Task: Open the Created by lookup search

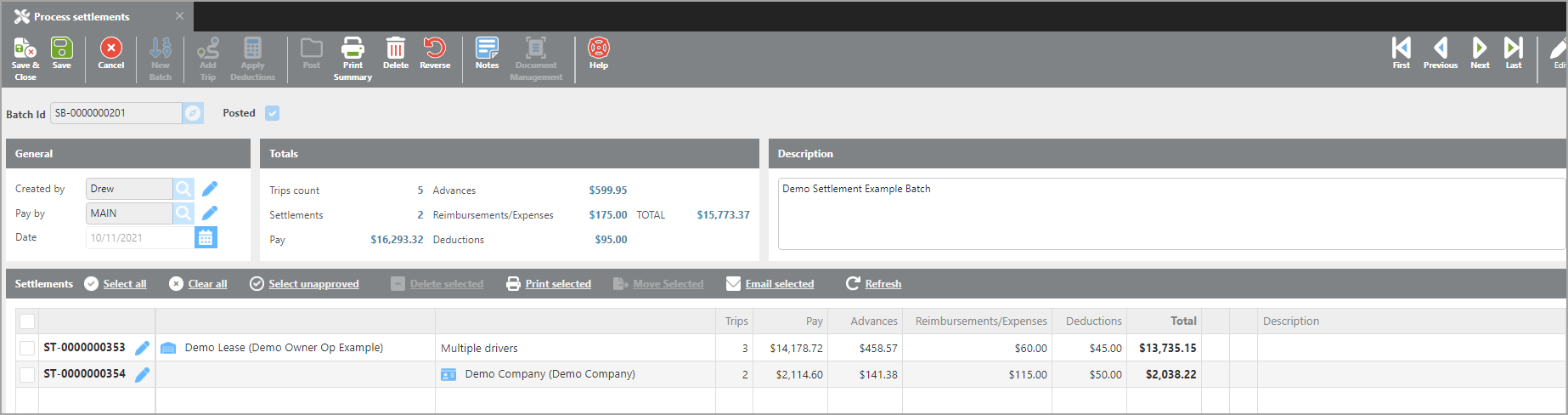Action: (183, 189)
